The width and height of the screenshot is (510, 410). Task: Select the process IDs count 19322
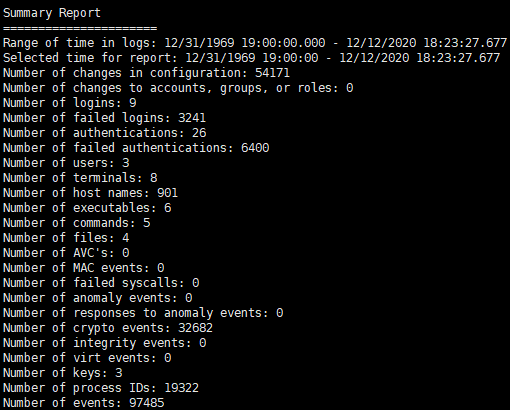click(181, 388)
